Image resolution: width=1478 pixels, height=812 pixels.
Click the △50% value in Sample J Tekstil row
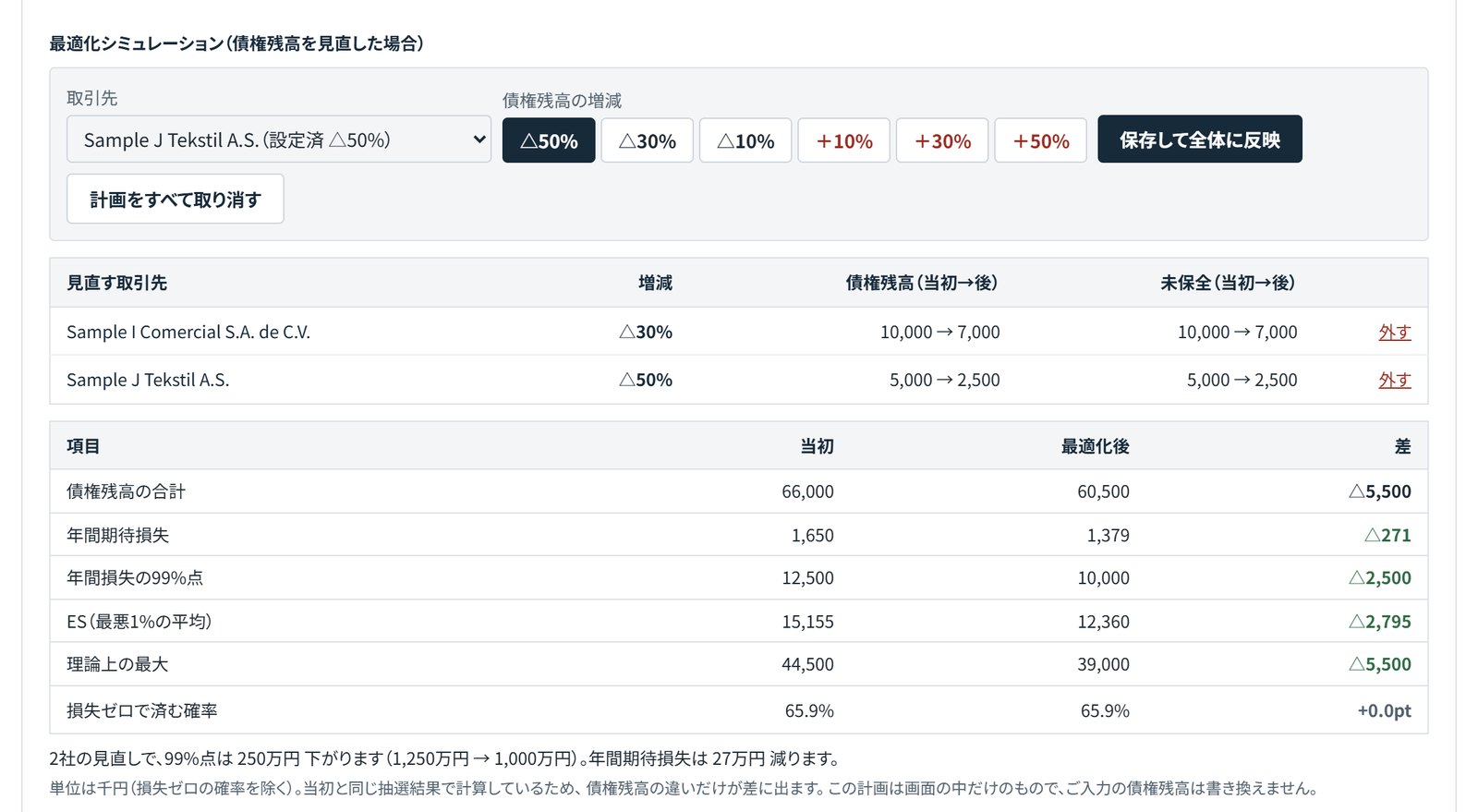pyautogui.click(x=646, y=380)
